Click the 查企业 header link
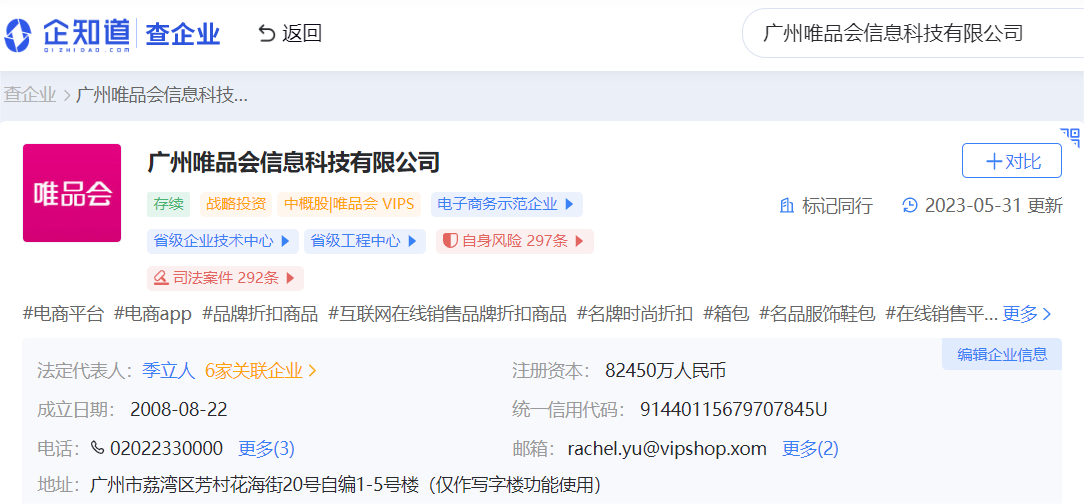The width and height of the screenshot is (1084, 504). [x=183, y=34]
